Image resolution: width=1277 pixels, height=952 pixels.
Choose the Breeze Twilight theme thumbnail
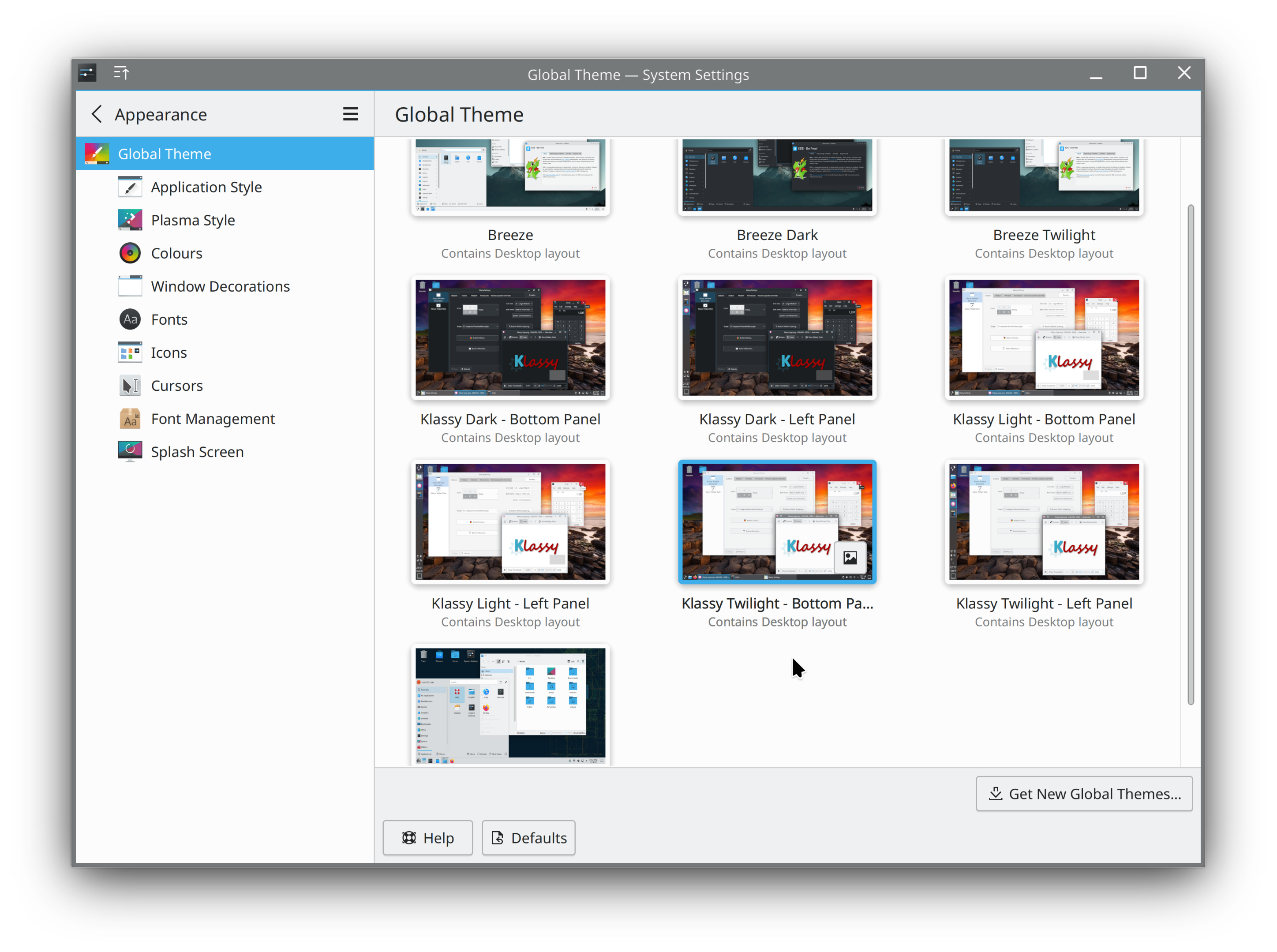(x=1044, y=176)
